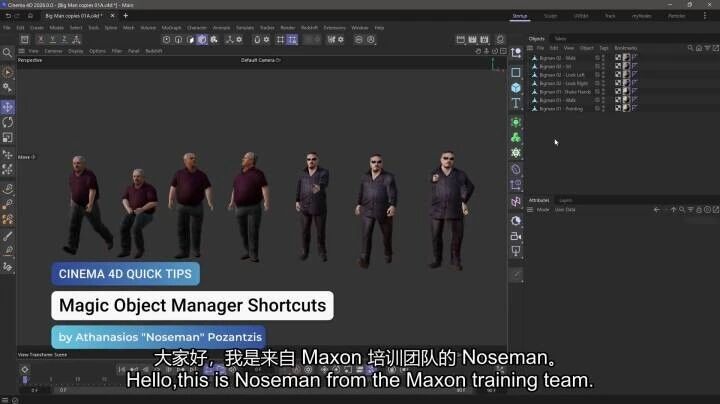This screenshot has height=404, width=720.
Task: Open Tags menu in Object Manager
Action: (x=603, y=48)
